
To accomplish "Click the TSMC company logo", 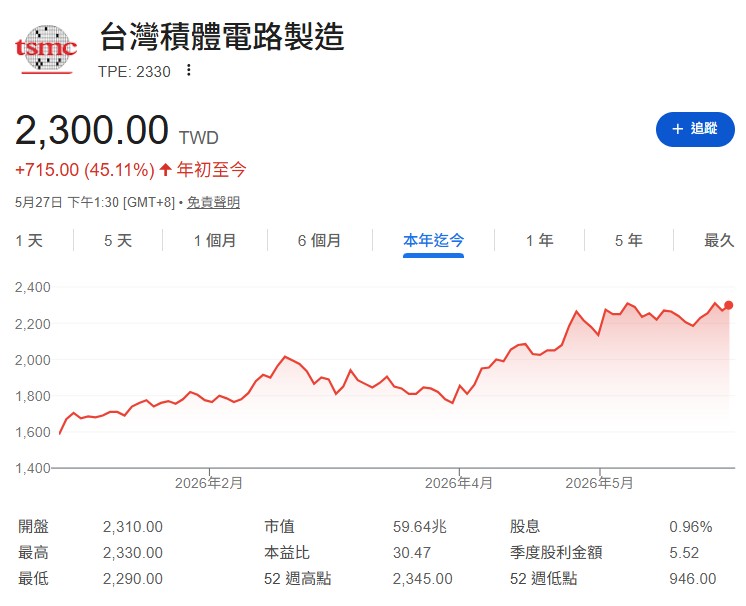I will tap(46, 49).
